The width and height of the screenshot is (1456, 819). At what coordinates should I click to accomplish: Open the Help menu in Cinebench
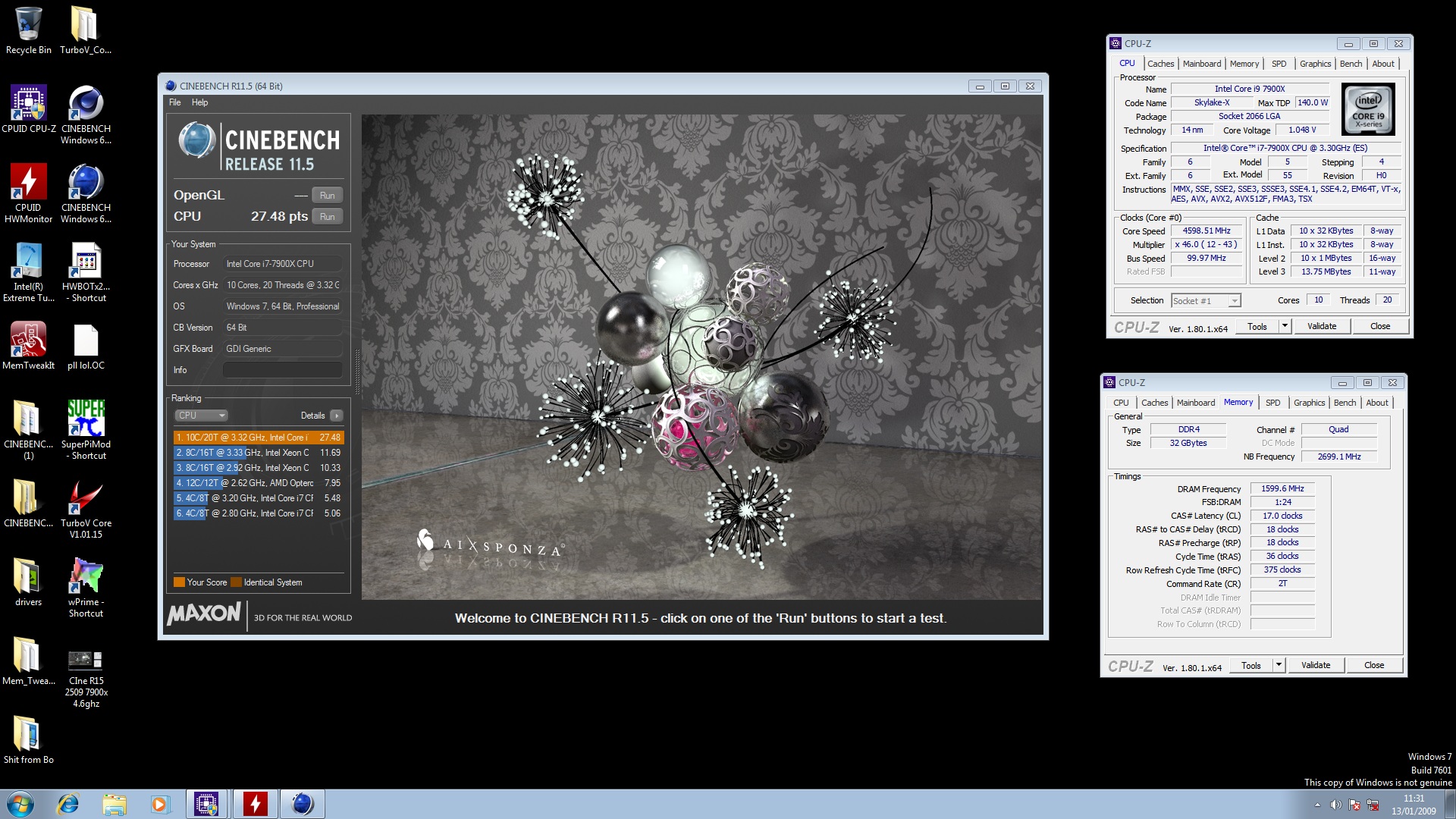[x=199, y=102]
